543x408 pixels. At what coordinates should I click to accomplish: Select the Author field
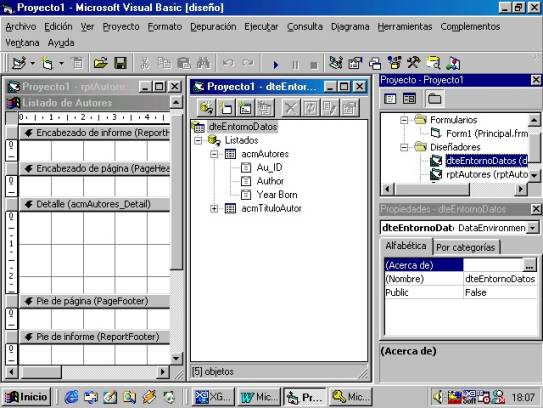pos(270,181)
